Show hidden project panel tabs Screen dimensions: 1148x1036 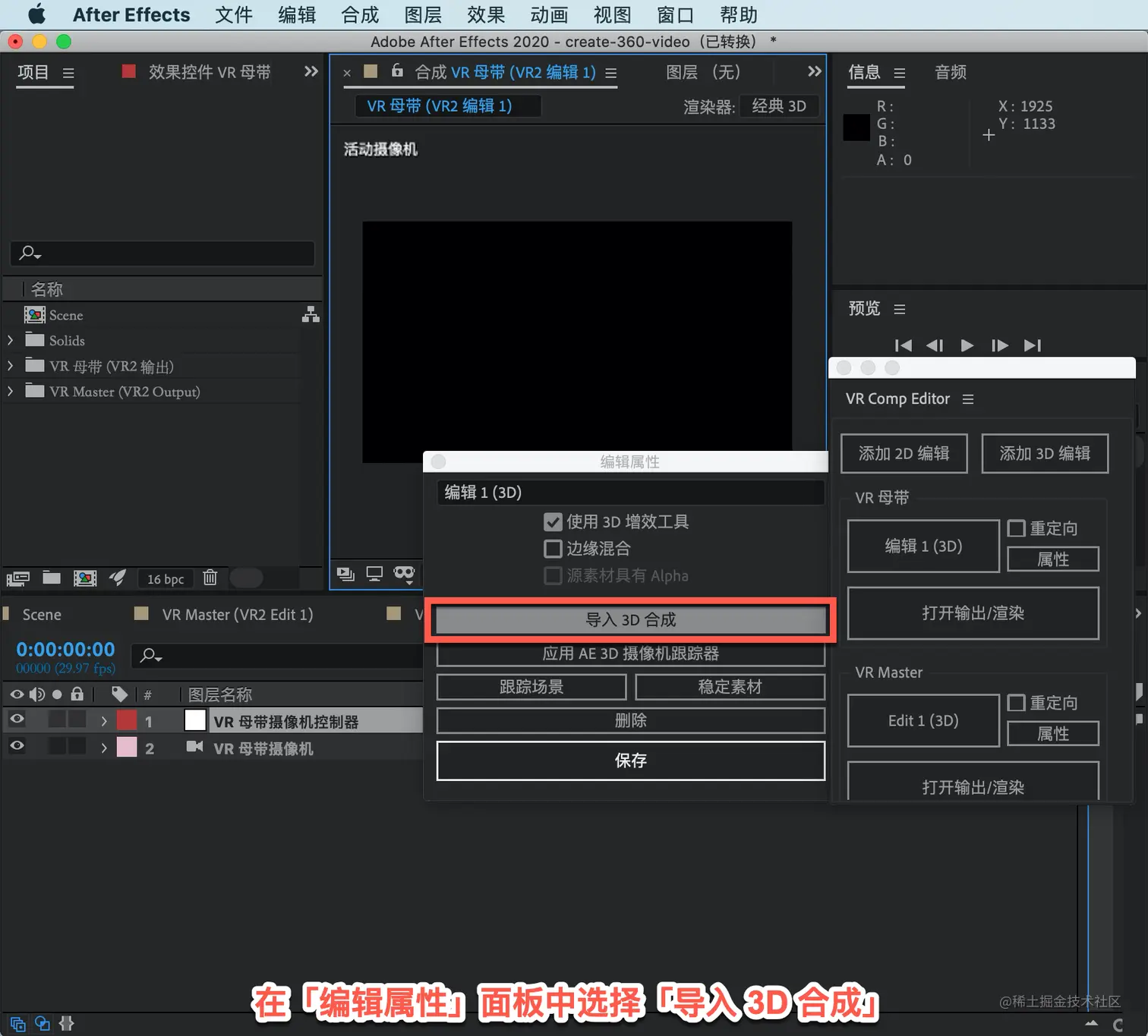311,71
